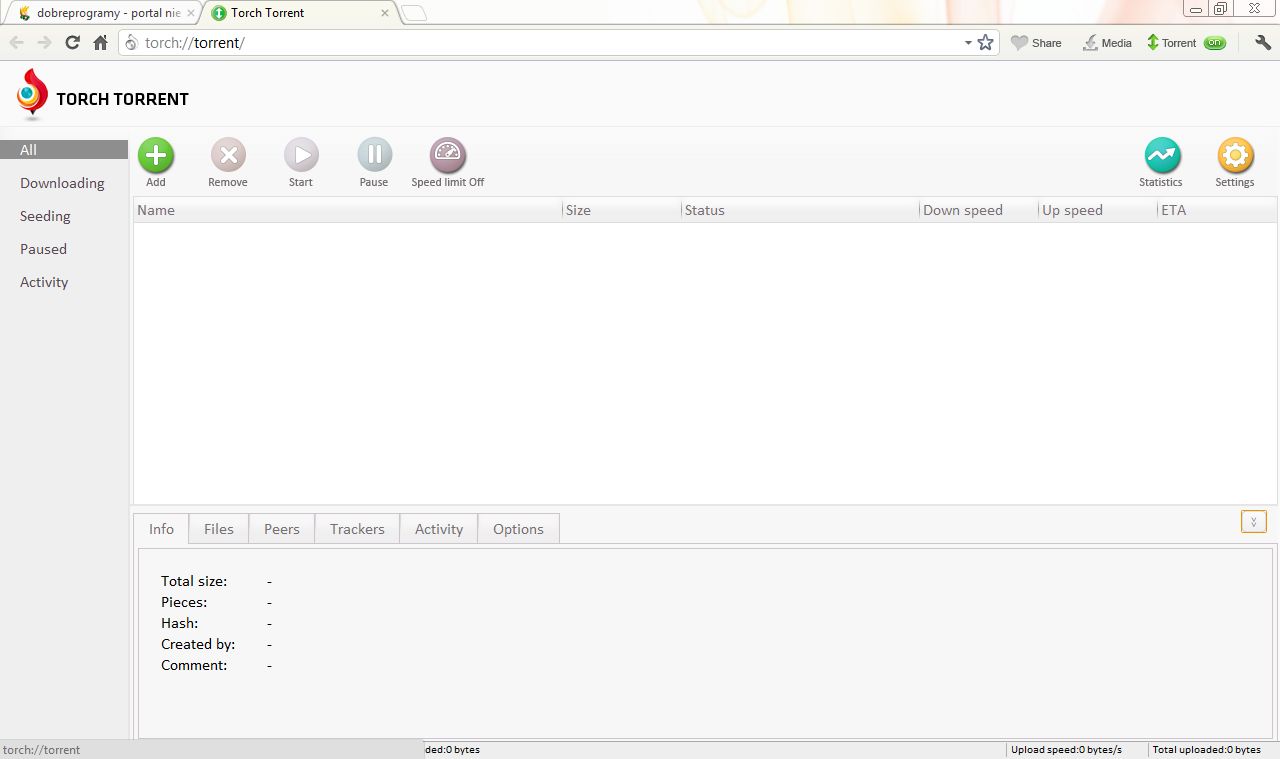
Task: Click the browser Forward arrow
Action: tap(44, 43)
